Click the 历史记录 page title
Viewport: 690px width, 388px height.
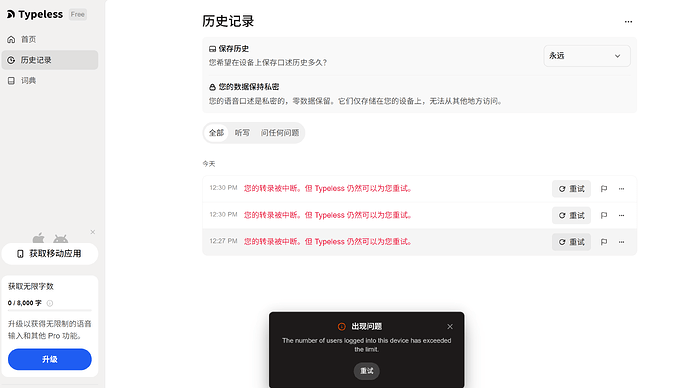[228, 21]
